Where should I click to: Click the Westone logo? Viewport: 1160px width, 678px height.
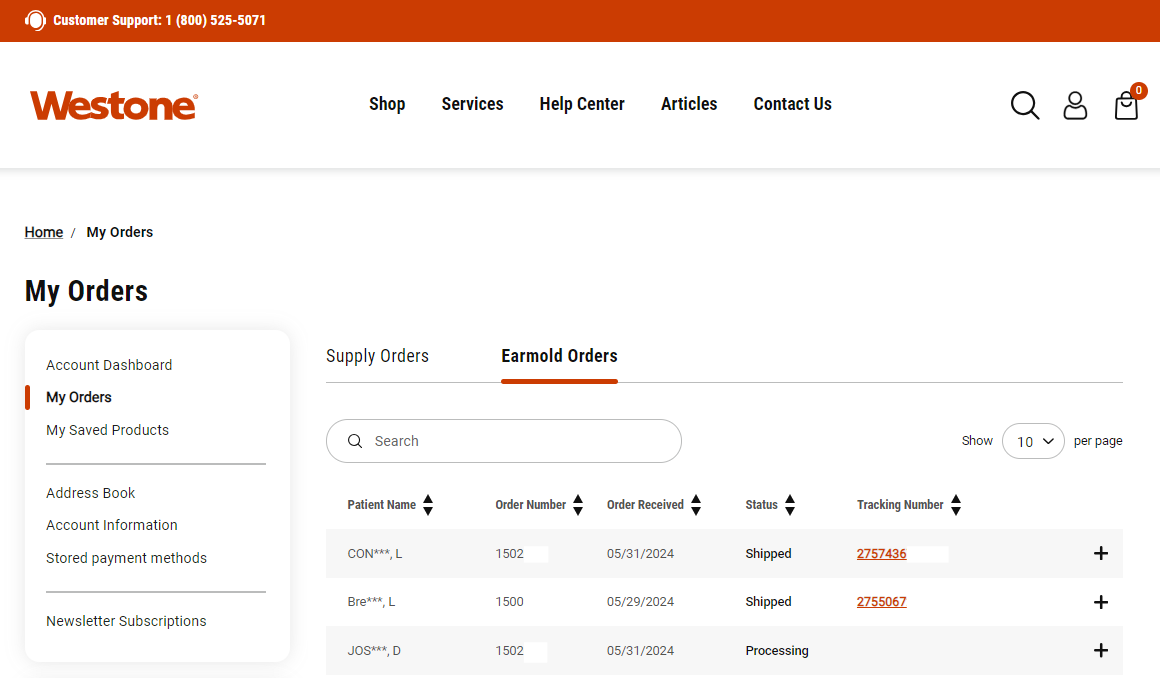coord(114,105)
